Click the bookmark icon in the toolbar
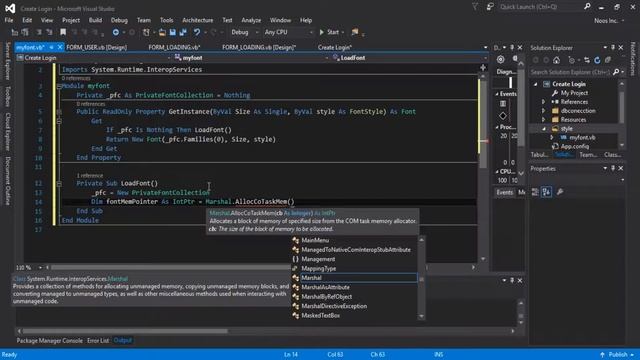This screenshot has height=360, width=640. 63,32
